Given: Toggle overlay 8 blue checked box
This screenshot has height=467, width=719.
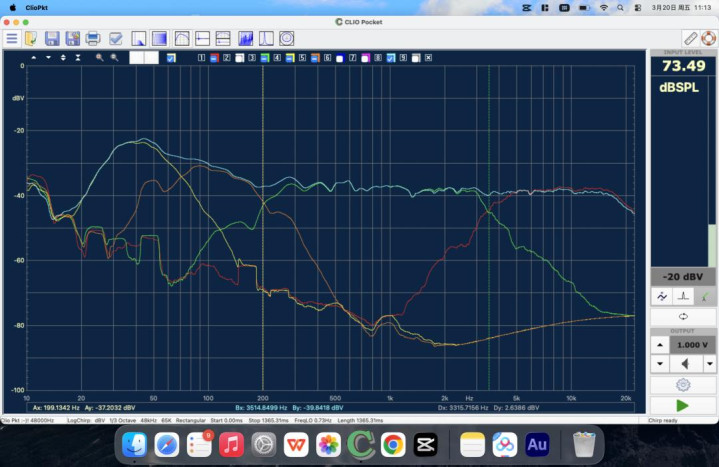Looking at the screenshot, I should pyautogui.click(x=391, y=58).
